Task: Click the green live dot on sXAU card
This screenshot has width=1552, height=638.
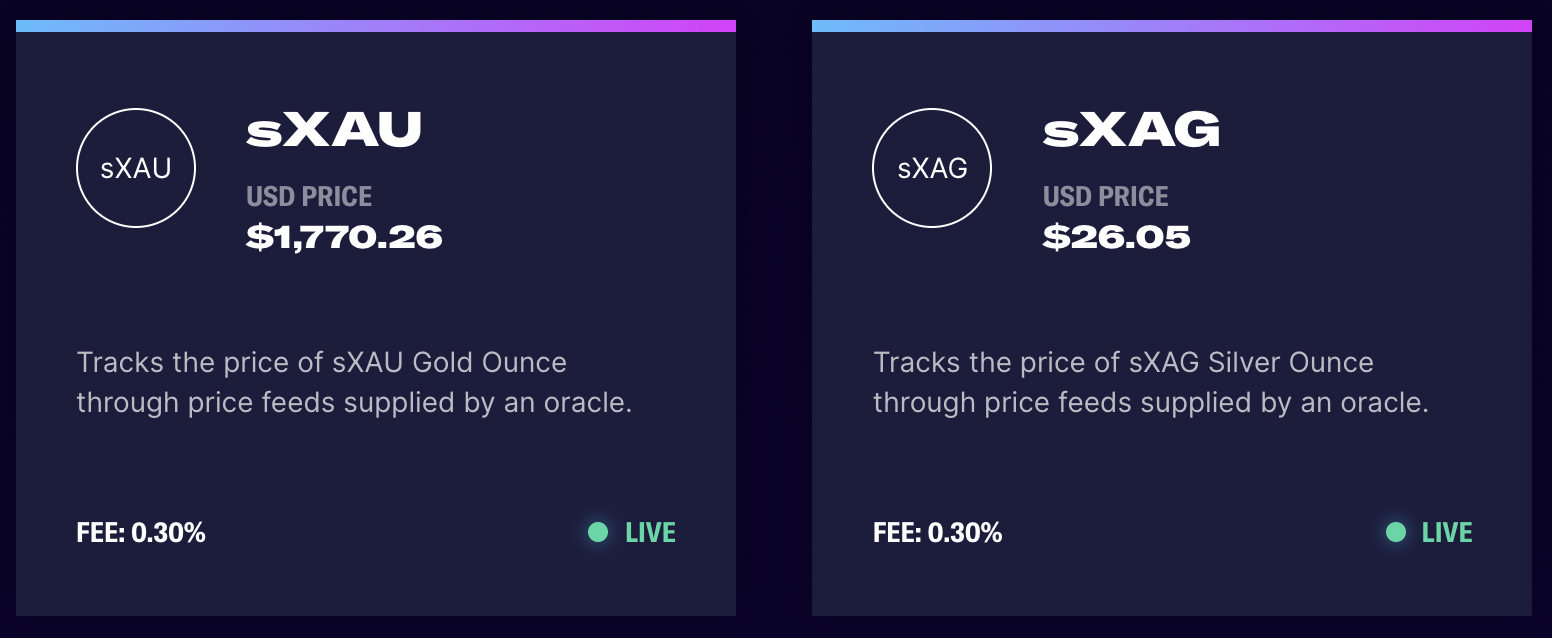Action: [x=598, y=532]
